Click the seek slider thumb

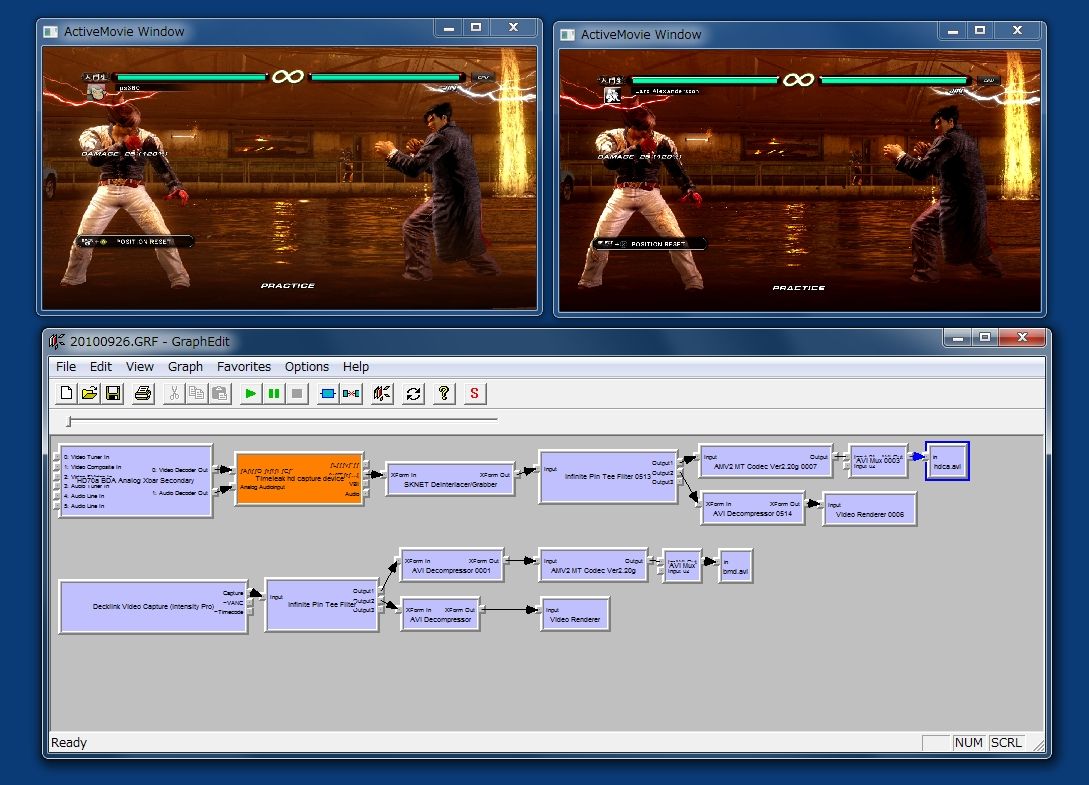pos(69,421)
